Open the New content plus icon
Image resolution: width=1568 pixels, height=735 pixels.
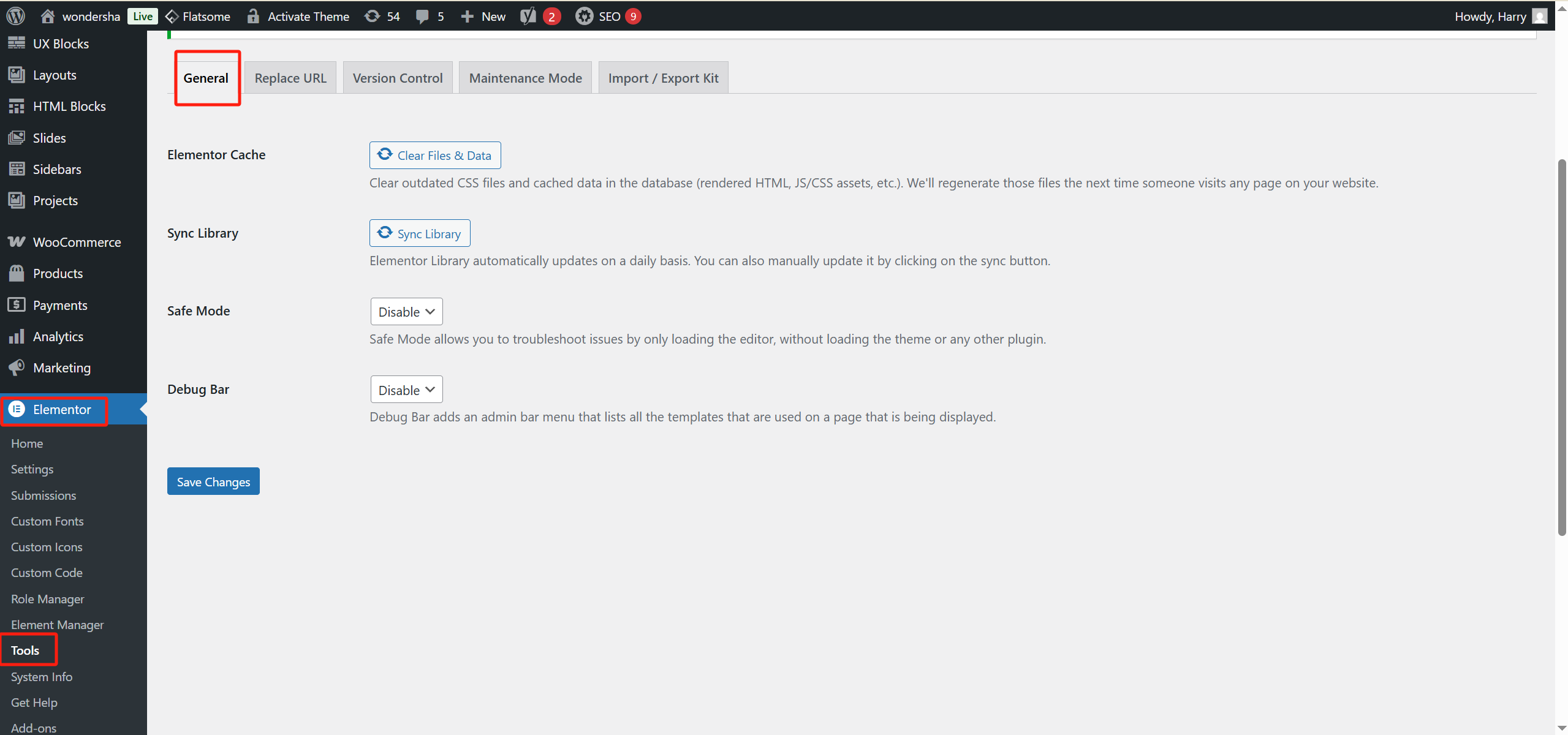468,16
